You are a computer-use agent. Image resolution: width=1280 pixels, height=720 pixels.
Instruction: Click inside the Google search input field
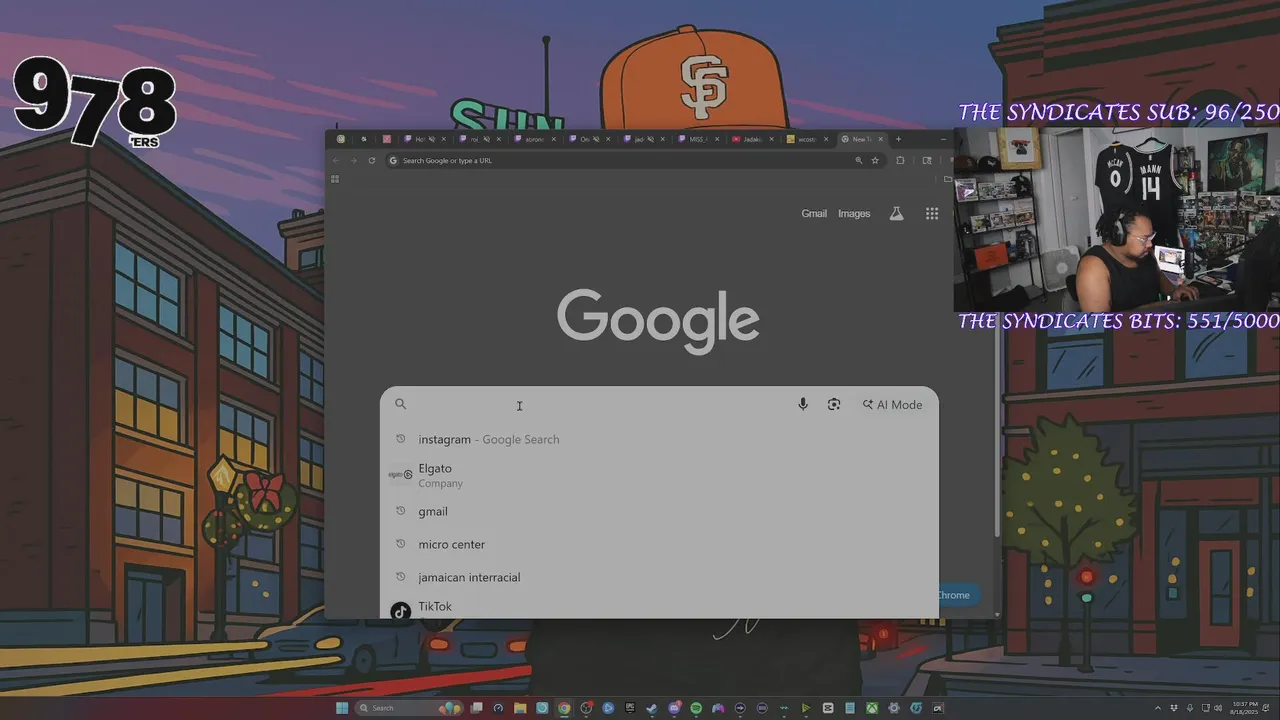tap(600, 404)
